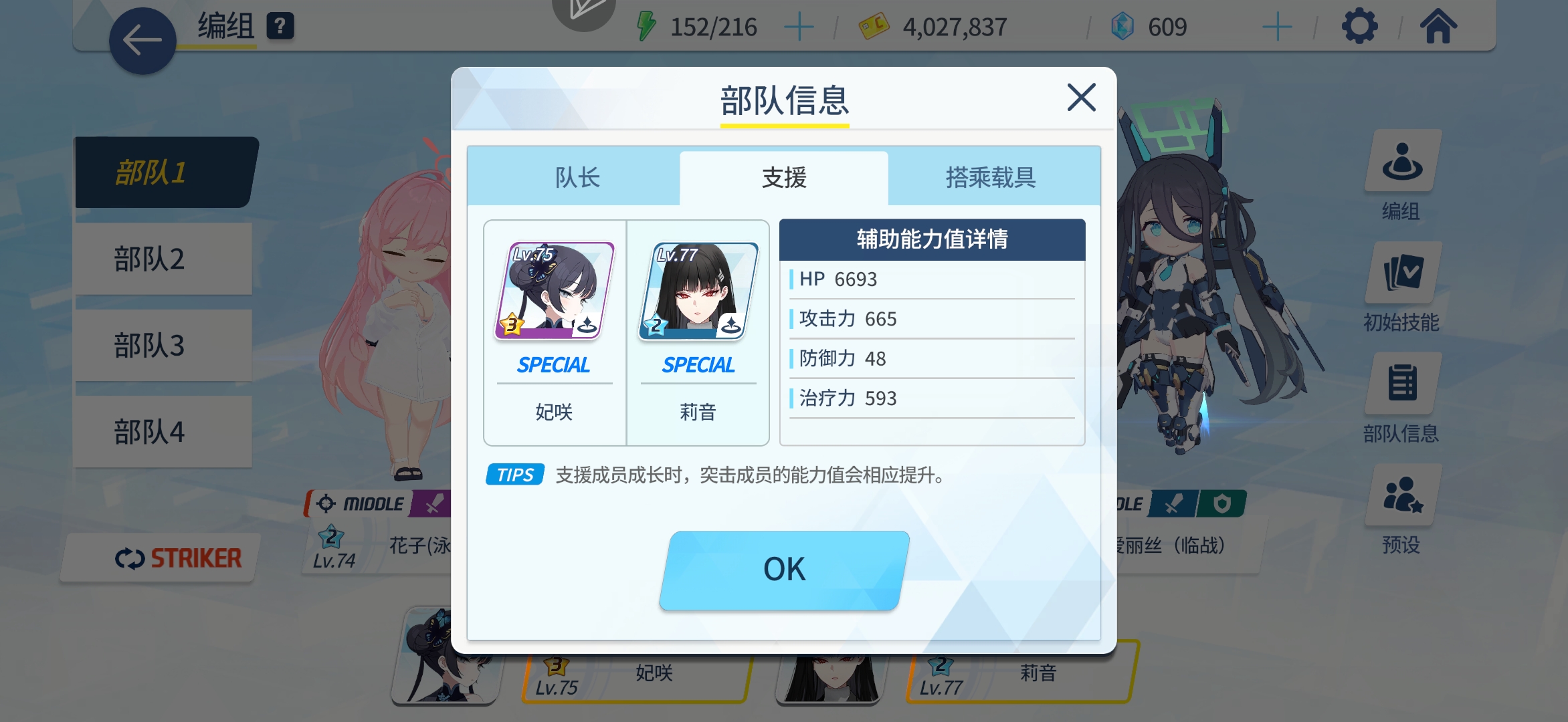The height and width of the screenshot is (722, 1568).
Task: Toggle the STRIKER switch button
Action: click(x=161, y=558)
